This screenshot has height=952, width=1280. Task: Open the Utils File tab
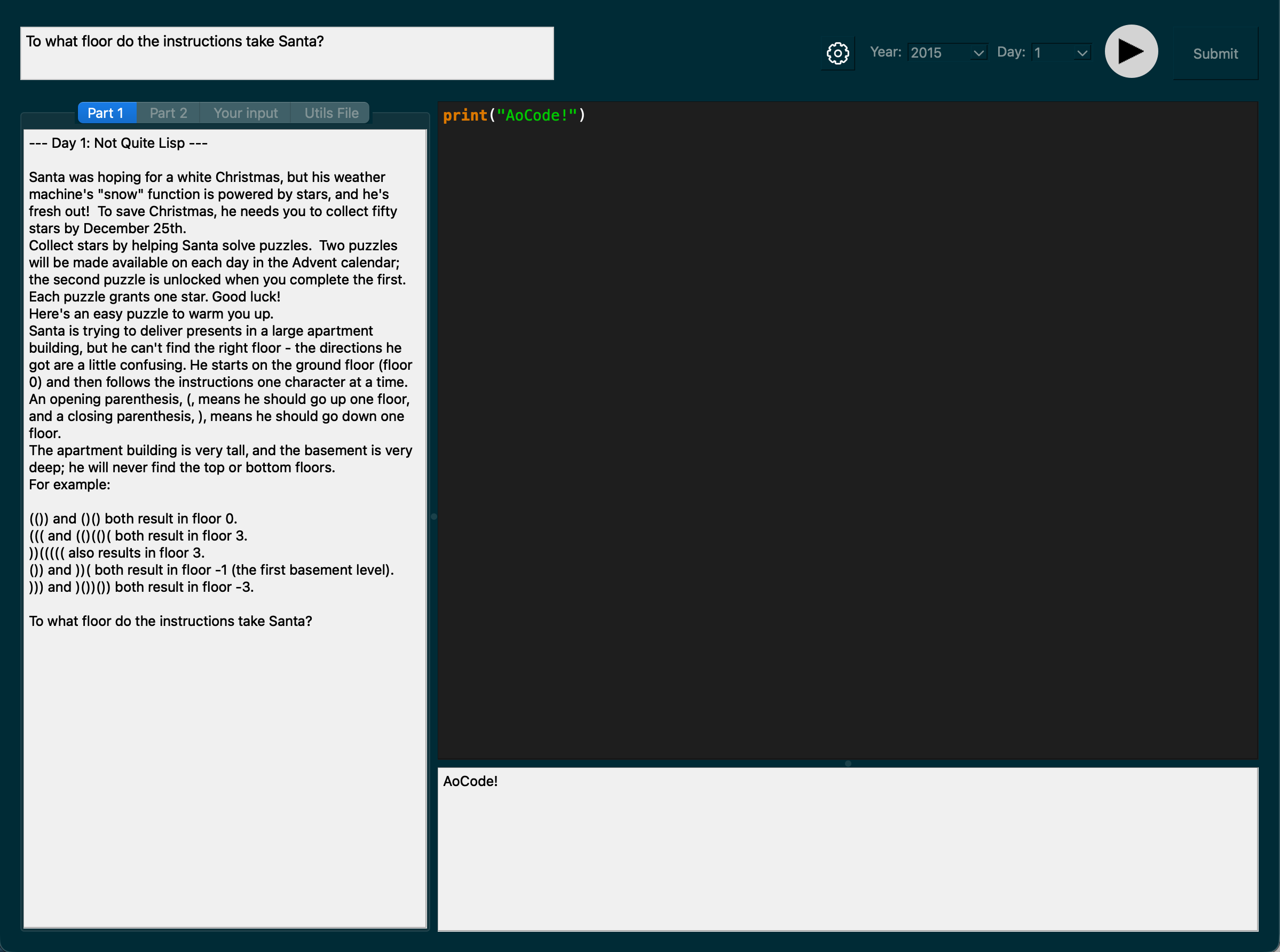(x=331, y=113)
